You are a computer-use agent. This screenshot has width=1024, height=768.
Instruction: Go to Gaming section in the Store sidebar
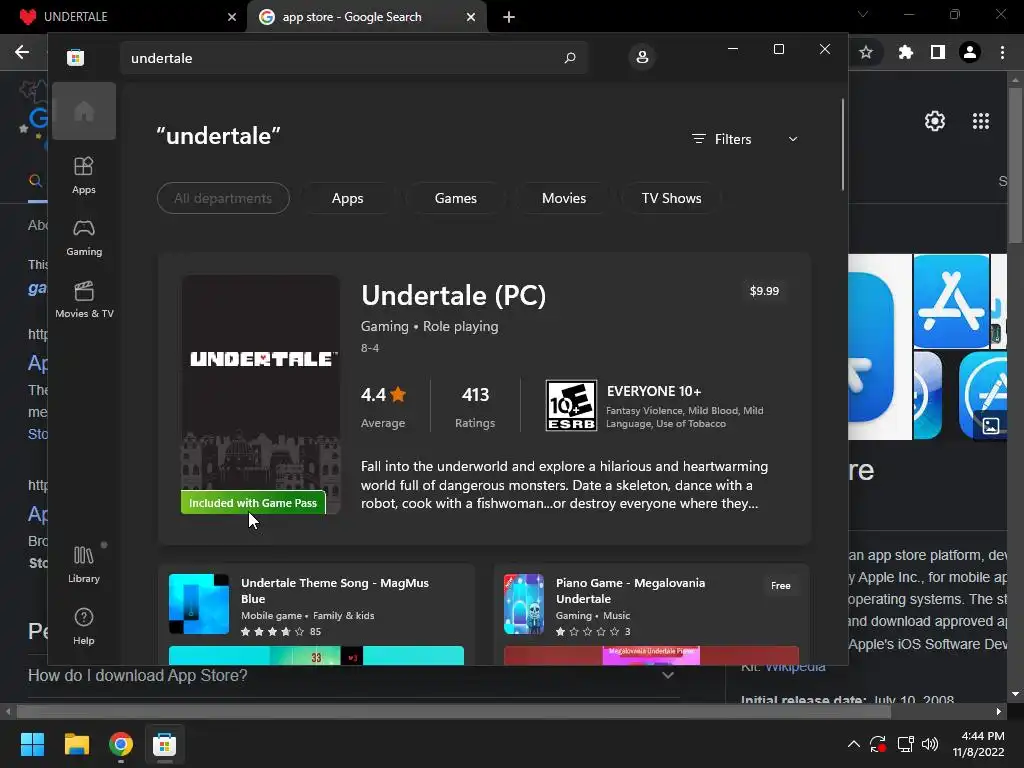pyautogui.click(x=84, y=237)
